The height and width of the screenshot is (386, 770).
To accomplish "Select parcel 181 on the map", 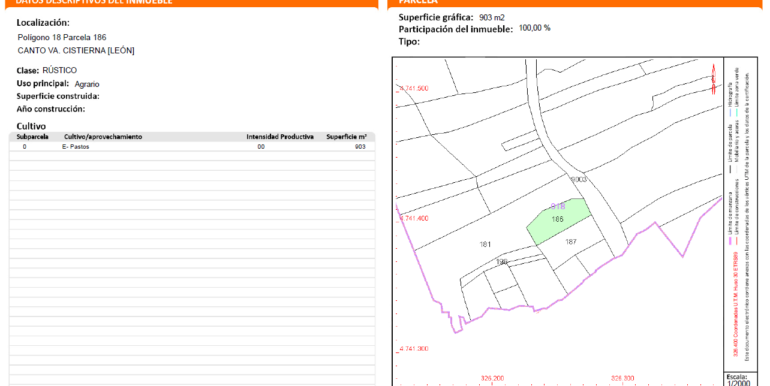I will click(x=485, y=244).
